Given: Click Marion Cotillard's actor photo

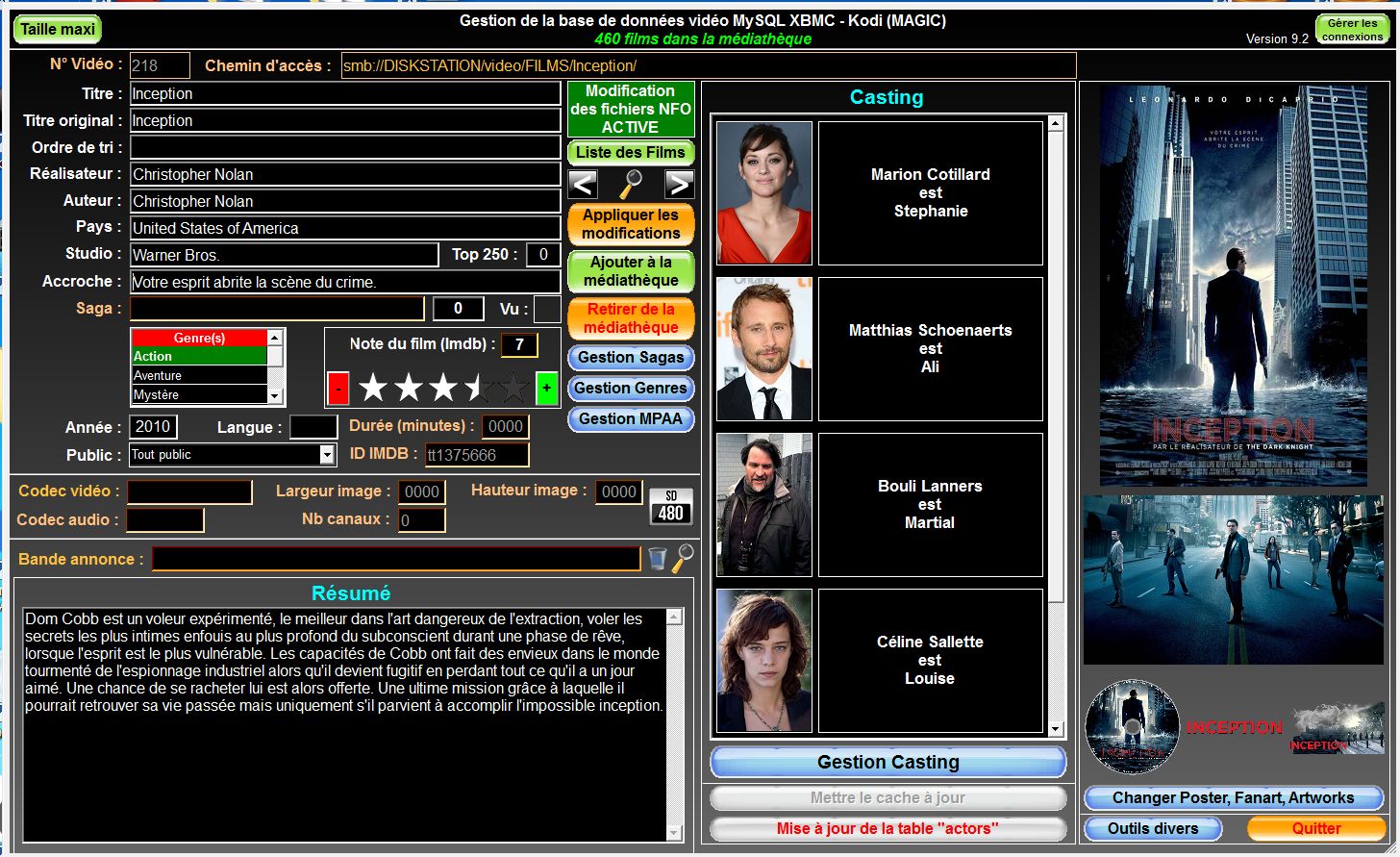Looking at the screenshot, I should click(764, 192).
